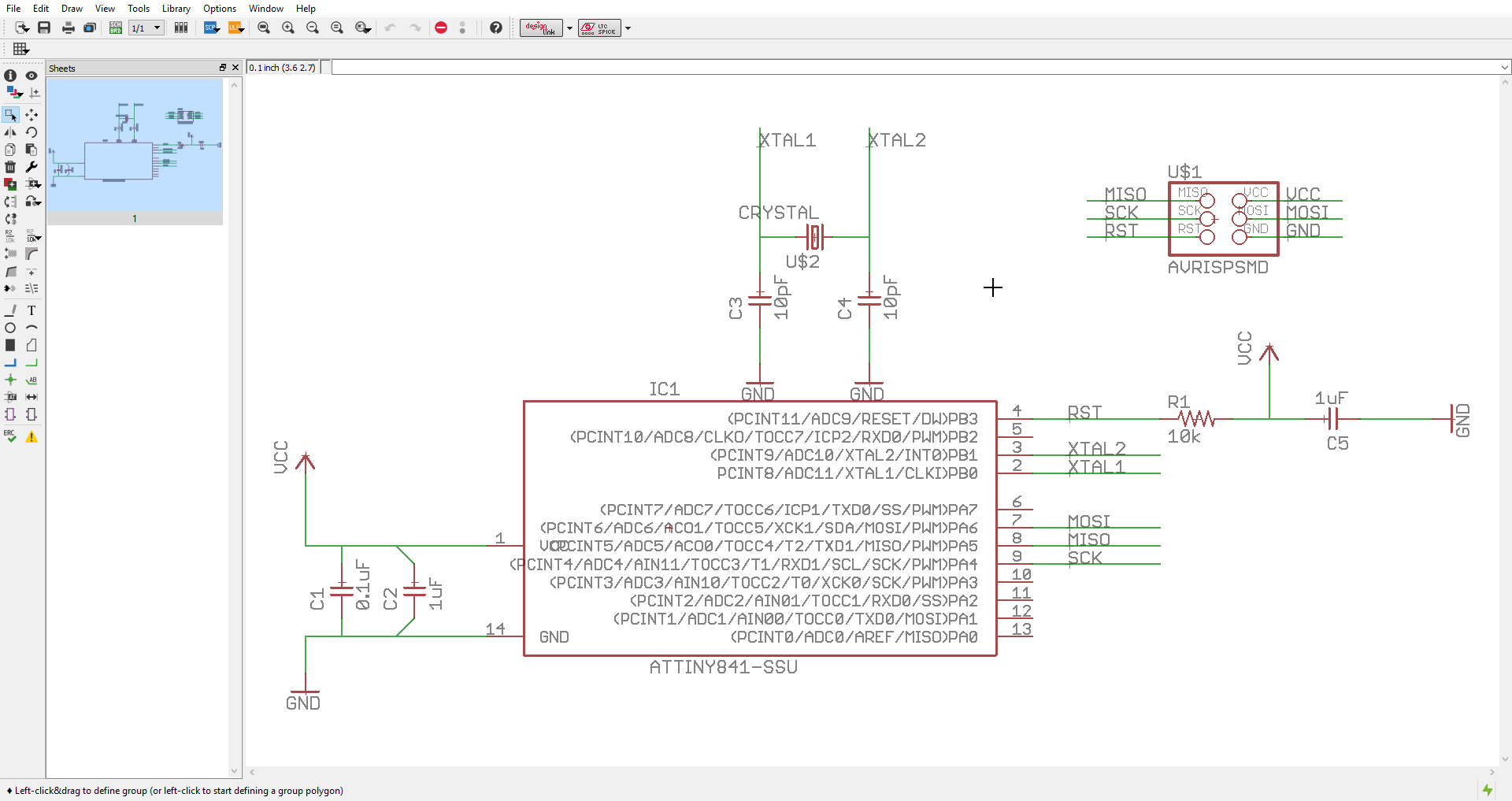The height and width of the screenshot is (801, 1512).
Task: Run a ULP with the ULP icon
Action: 235,28
